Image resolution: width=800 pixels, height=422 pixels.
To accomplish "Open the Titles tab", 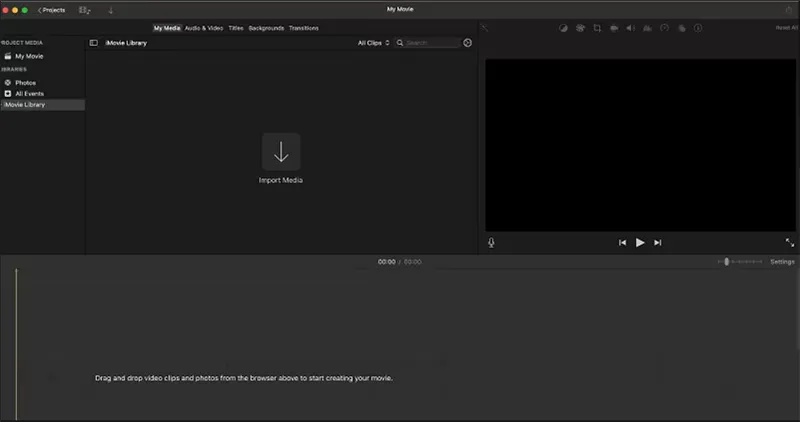I will [x=236, y=28].
